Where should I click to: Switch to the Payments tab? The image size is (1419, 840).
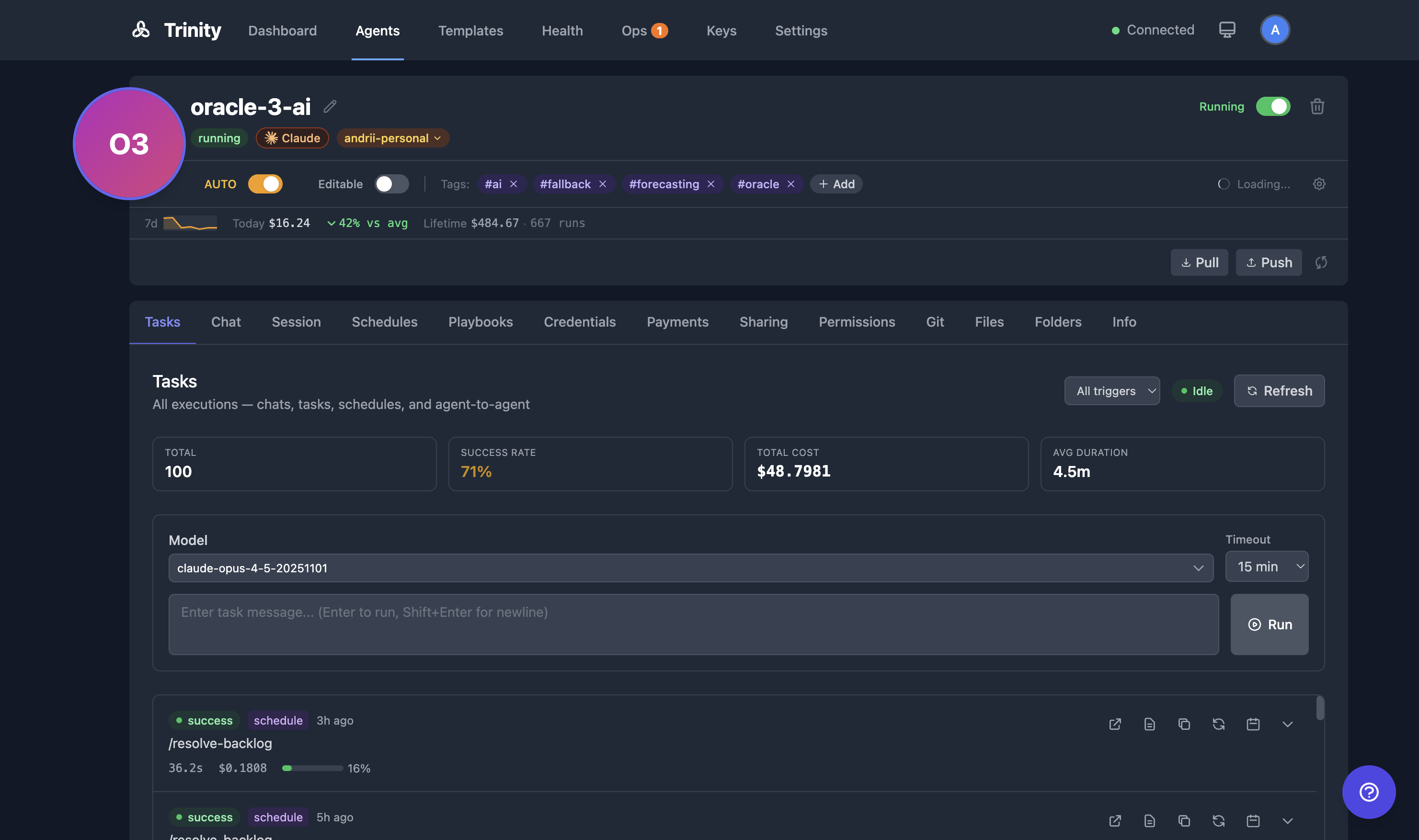(677, 321)
